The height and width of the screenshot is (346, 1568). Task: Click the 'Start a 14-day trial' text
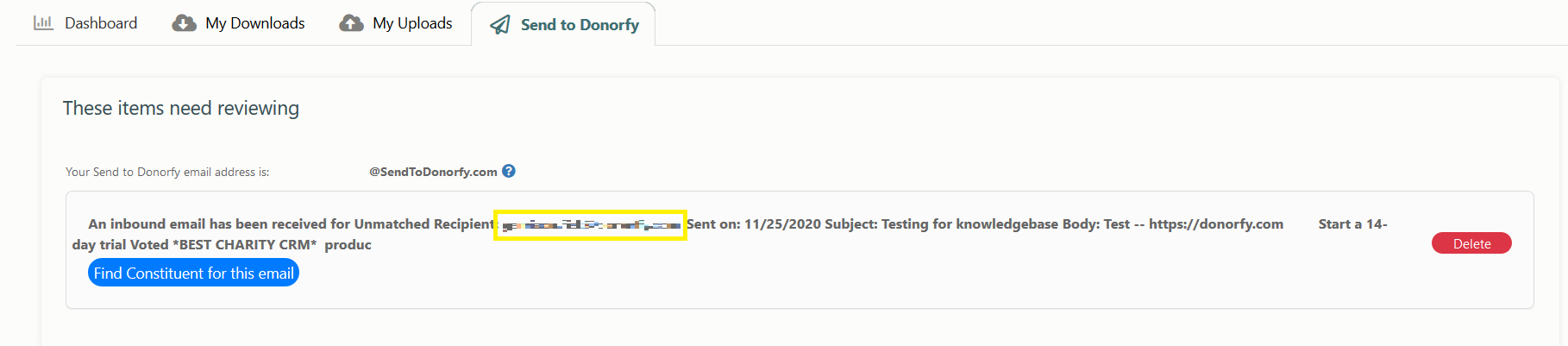1352,224
